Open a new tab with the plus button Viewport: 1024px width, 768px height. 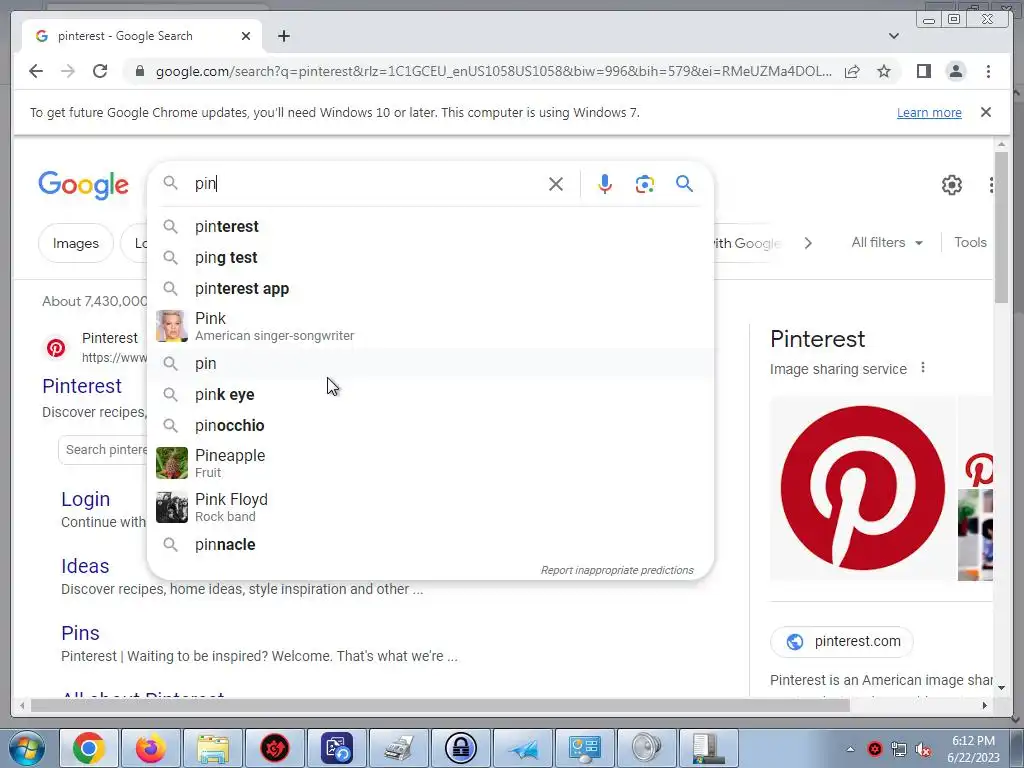283,36
